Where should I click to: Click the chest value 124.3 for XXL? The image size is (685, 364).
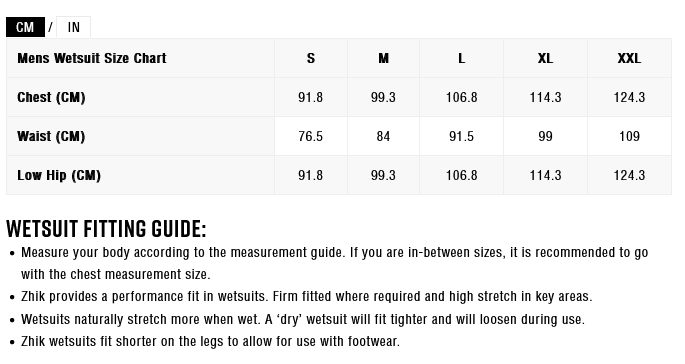(x=629, y=97)
